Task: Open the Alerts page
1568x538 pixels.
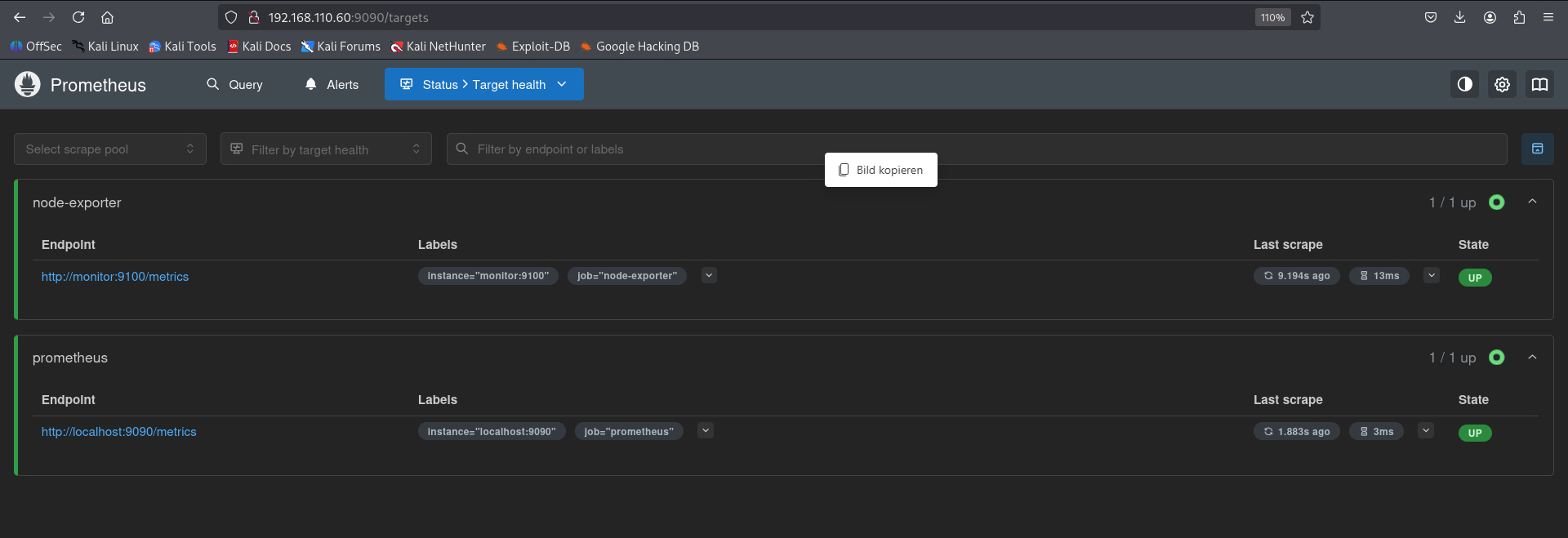Action: 332,84
